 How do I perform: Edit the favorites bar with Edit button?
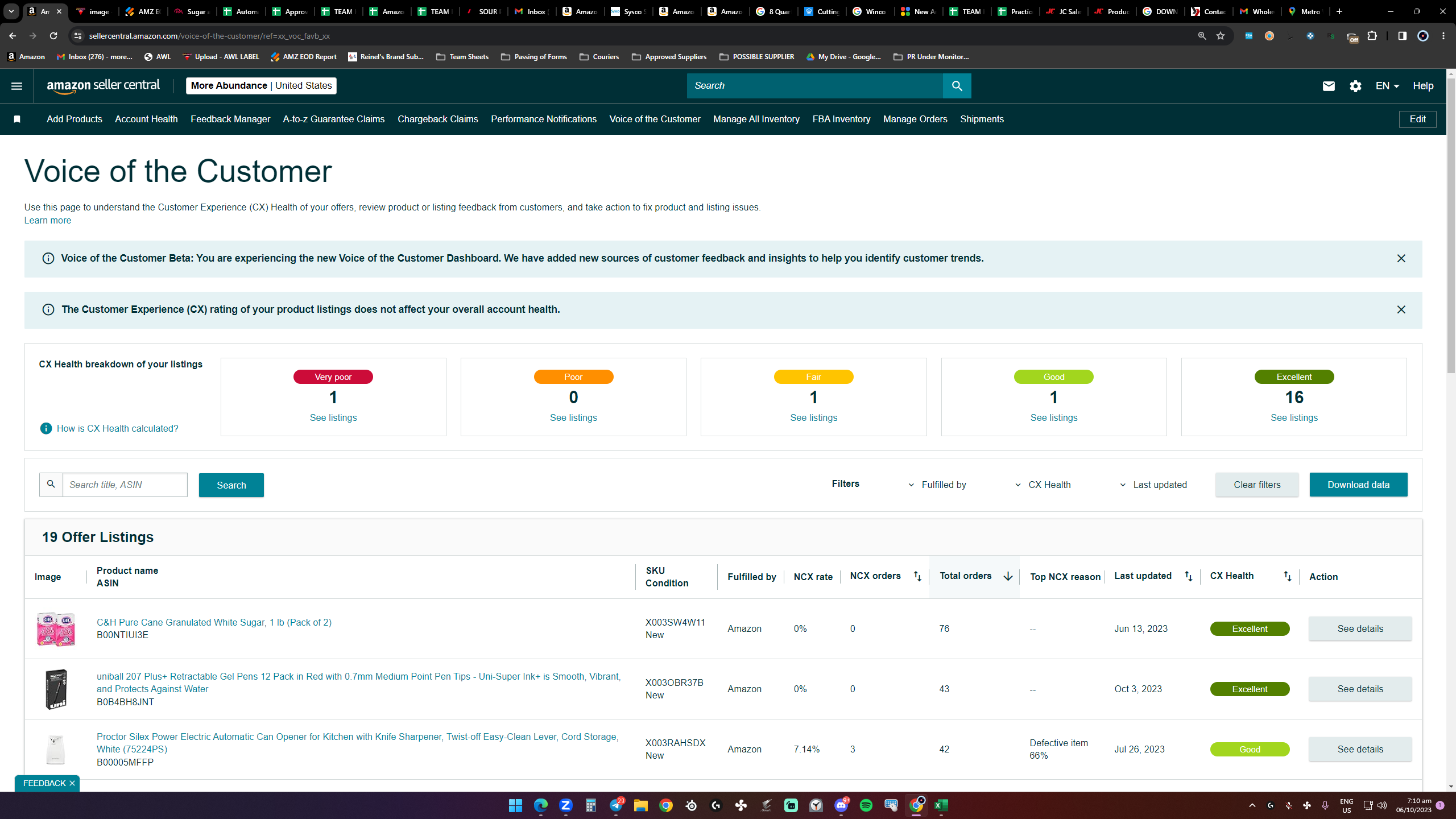(1417, 119)
